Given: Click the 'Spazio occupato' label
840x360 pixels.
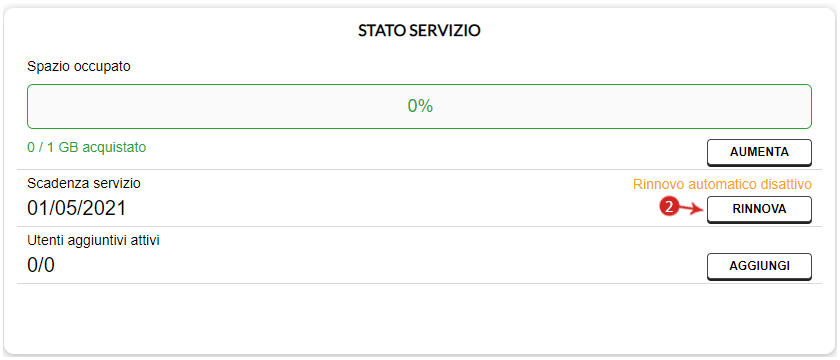Looking at the screenshot, I should [79, 67].
